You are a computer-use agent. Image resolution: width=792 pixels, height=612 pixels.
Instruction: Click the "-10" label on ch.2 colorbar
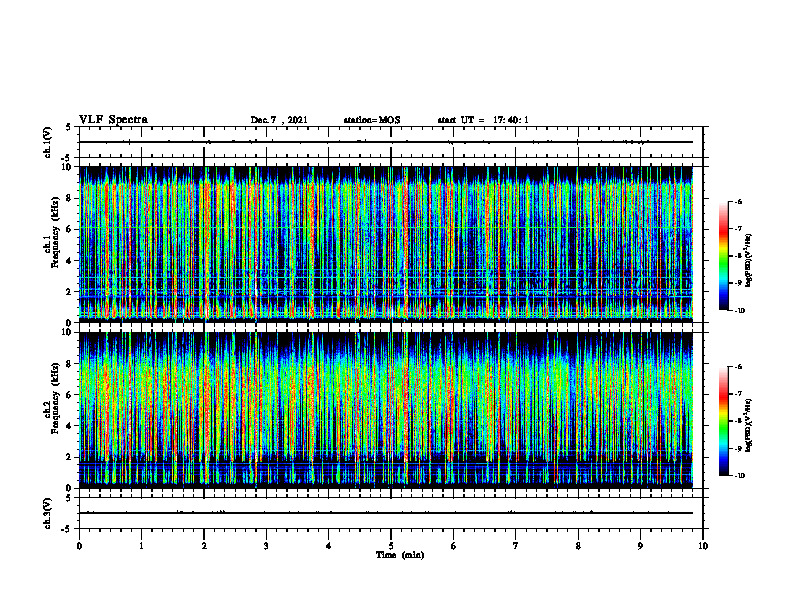click(x=739, y=476)
